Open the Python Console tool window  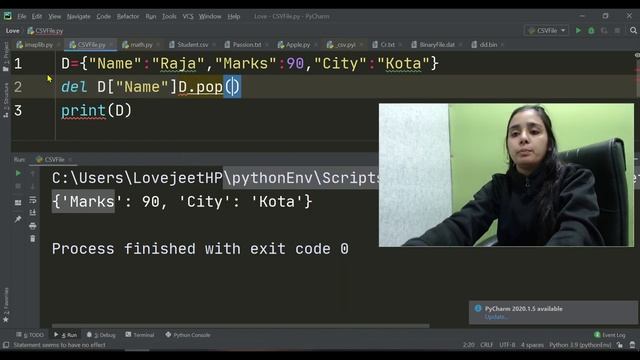tap(188, 335)
